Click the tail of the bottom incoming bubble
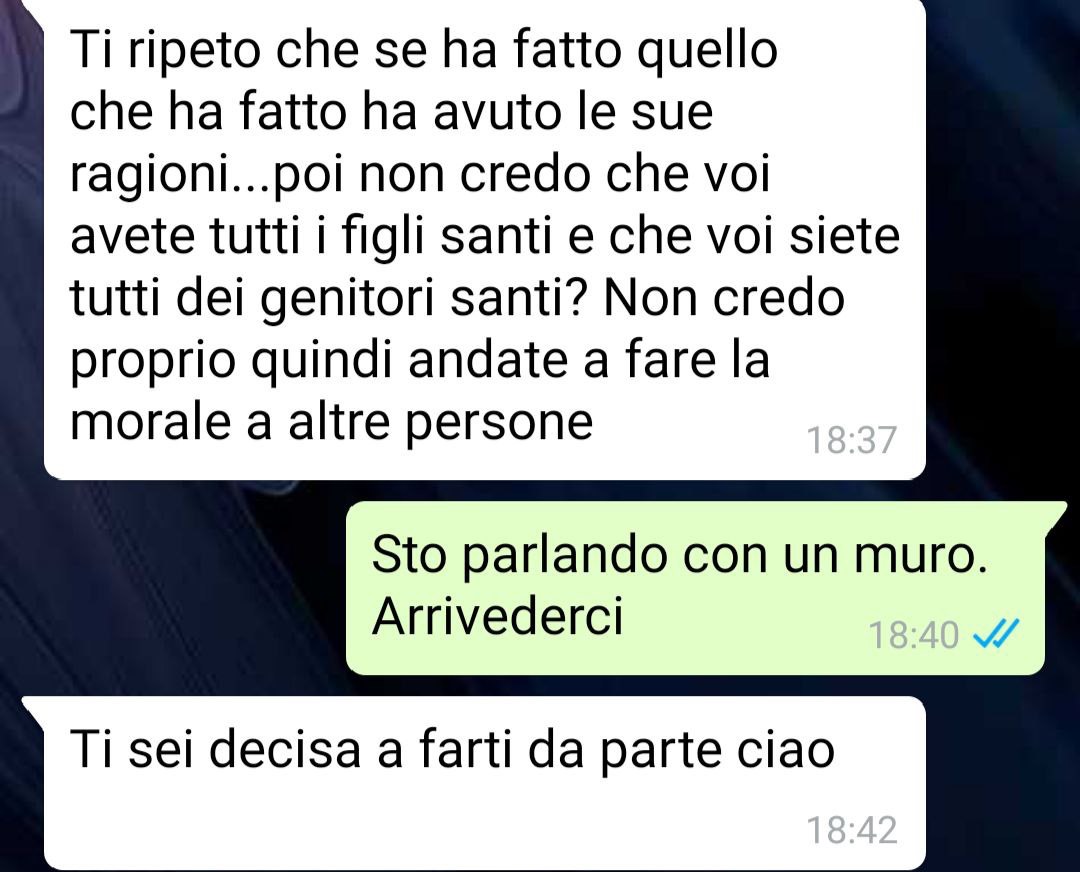Image resolution: width=1080 pixels, height=872 pixels. [34, 709]
